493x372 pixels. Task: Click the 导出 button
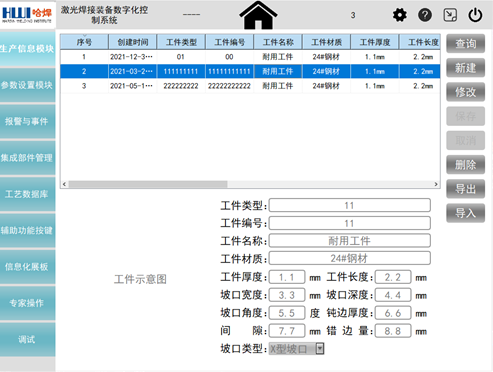click(x=465, y=189)
